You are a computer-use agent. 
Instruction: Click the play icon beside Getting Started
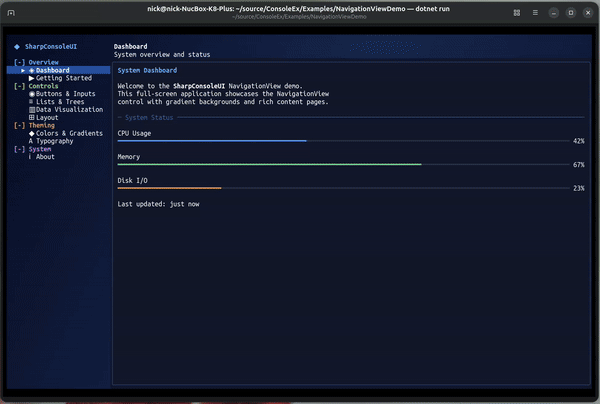pyautogui.click(x=31, y=78)
